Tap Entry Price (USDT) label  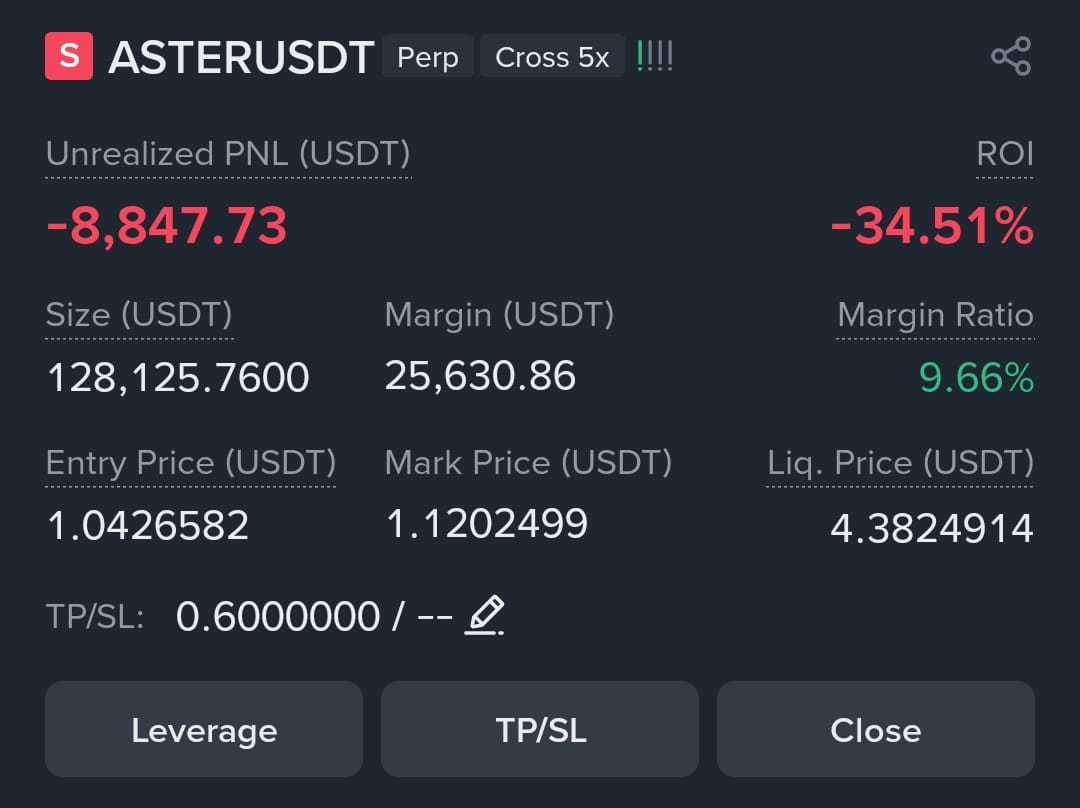coord(191,462)
